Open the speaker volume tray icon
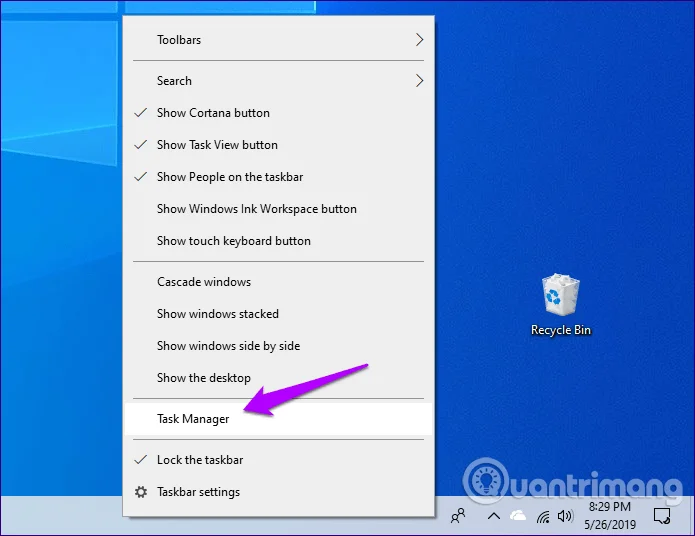This screenshot has height=536, width=695. coord(565,516)
